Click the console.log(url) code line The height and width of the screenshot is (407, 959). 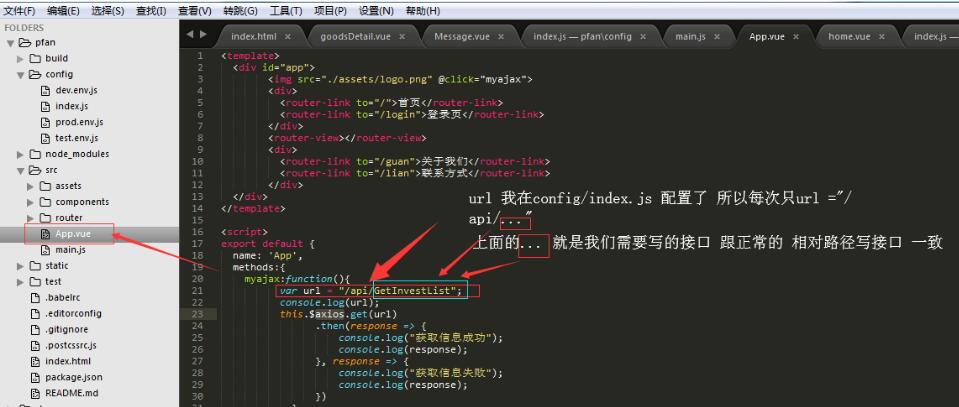tap(330, 302)
